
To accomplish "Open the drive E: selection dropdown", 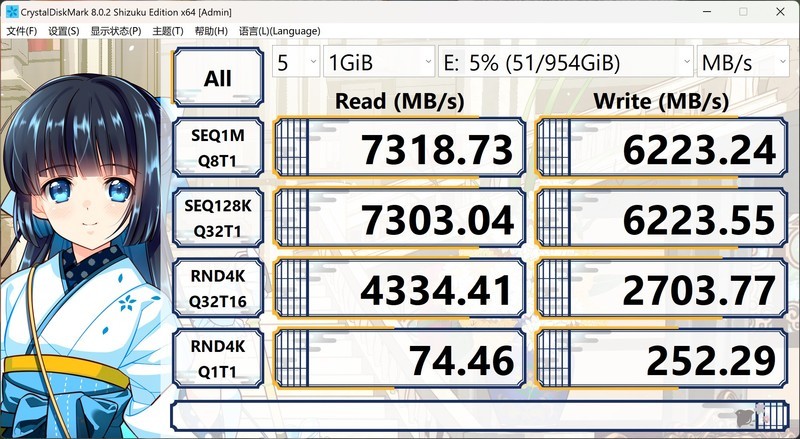I will click(566, 62).
